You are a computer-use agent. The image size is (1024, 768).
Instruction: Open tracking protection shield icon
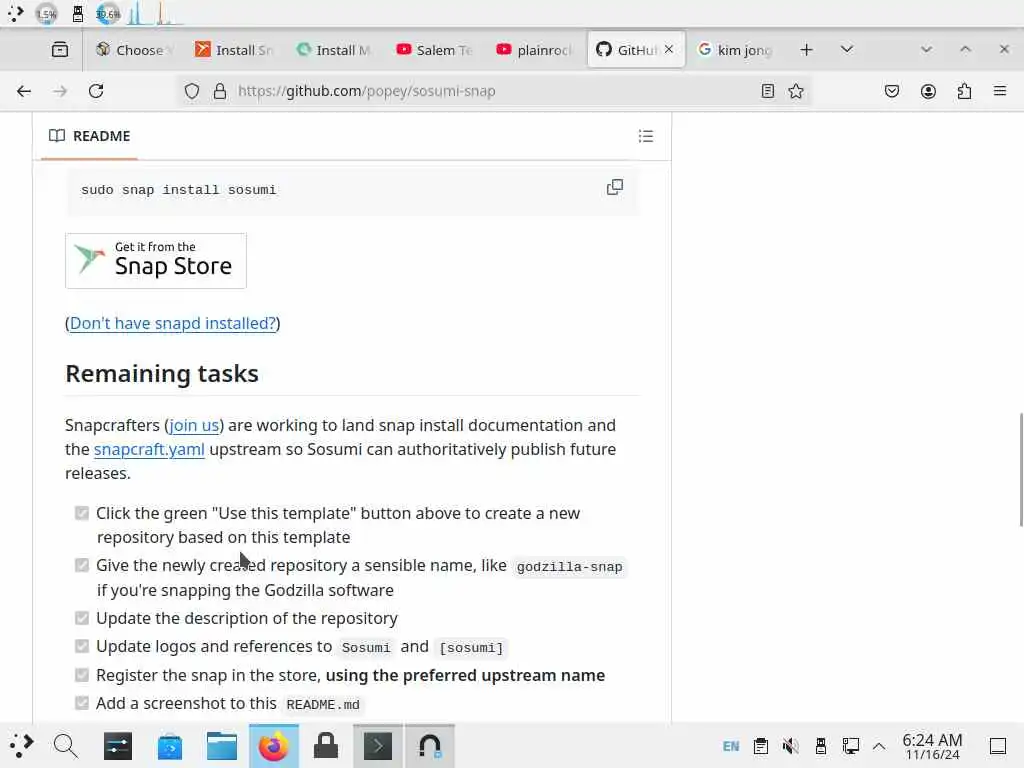191,91
